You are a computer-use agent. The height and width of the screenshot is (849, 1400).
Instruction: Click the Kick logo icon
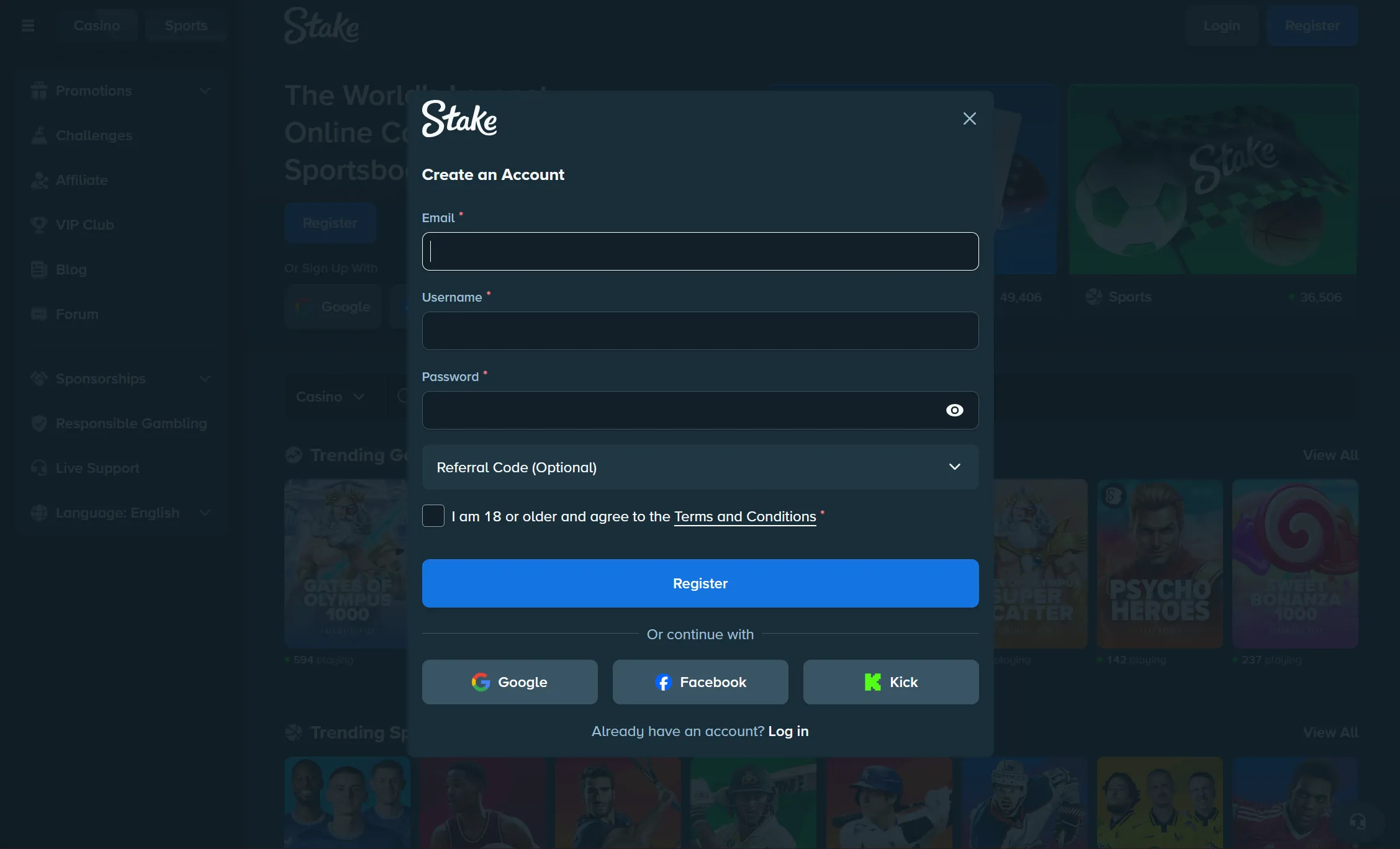tap(873, 682)
